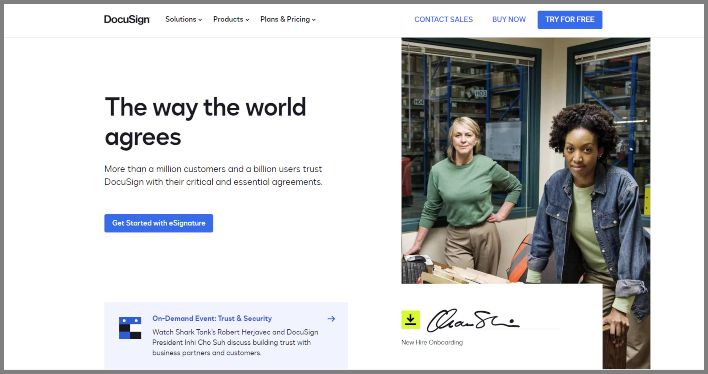Go to the BUY NOW link

pyautogui.click(x=509, y=19)
